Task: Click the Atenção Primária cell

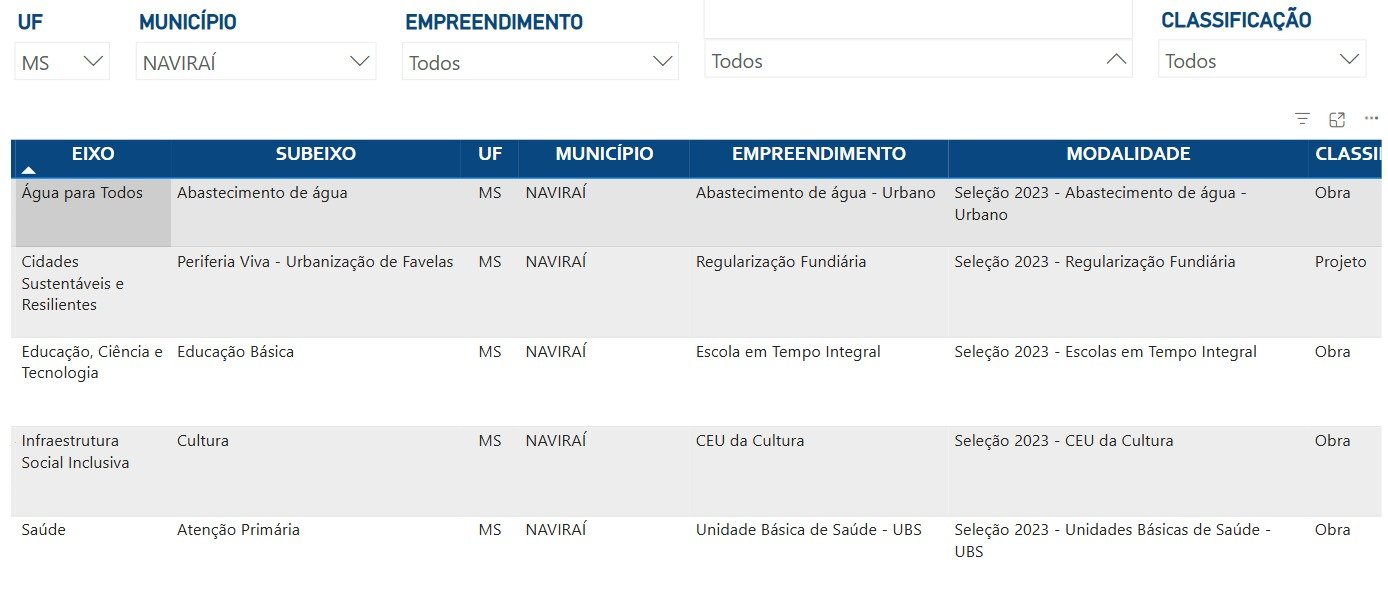Action: tap(238, 530)
